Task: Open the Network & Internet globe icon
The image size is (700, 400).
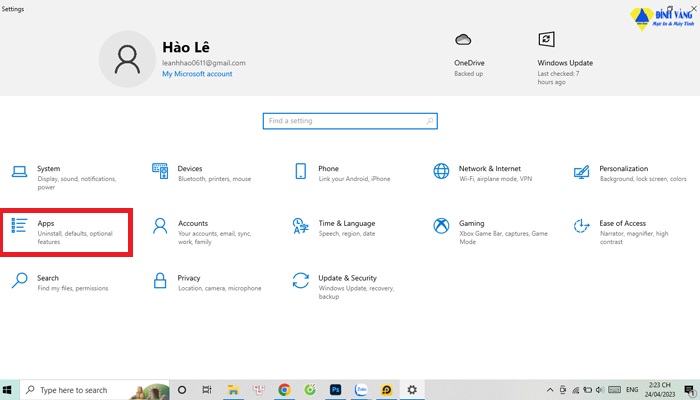Action: pyautogui.click(x=441, y=171)
